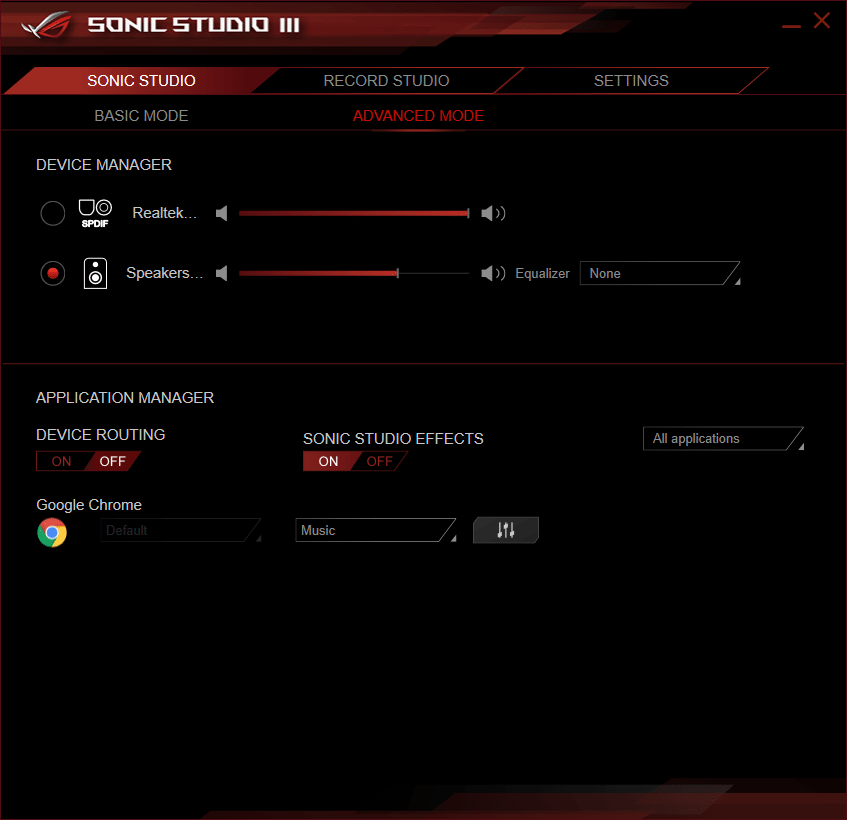Switch to the RECORD STUDIO tab
Image resolution: width=847 pixels, height=820 pixels.
[386, 80]
